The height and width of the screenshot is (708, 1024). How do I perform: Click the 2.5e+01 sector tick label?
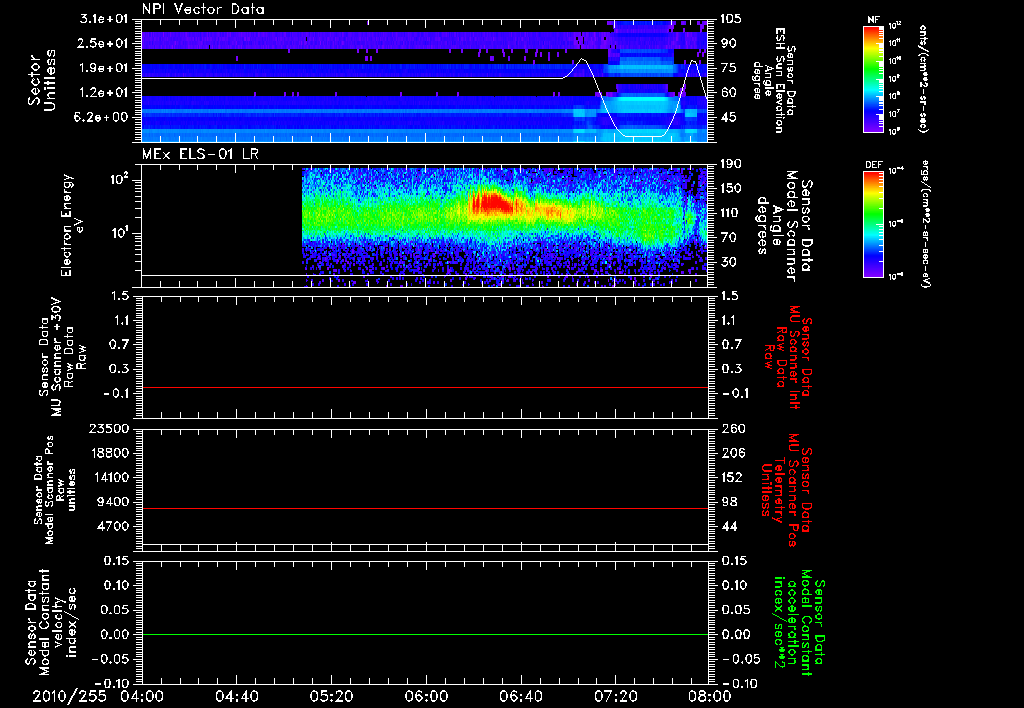coord(104,43)
